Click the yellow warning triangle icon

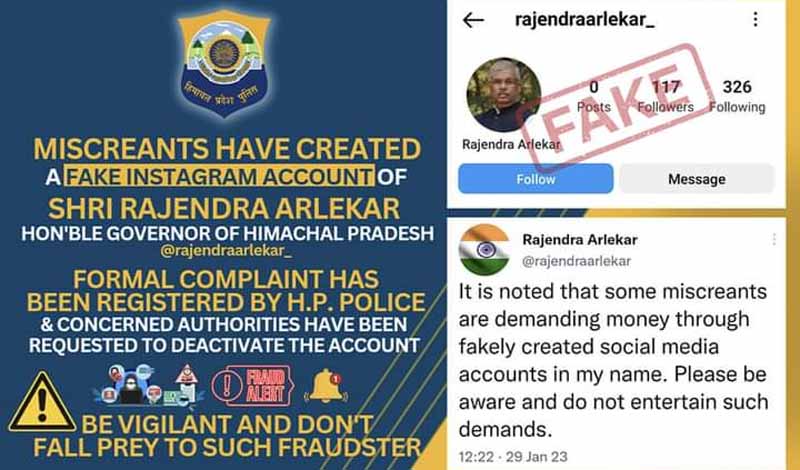click(x=42, y=403)
